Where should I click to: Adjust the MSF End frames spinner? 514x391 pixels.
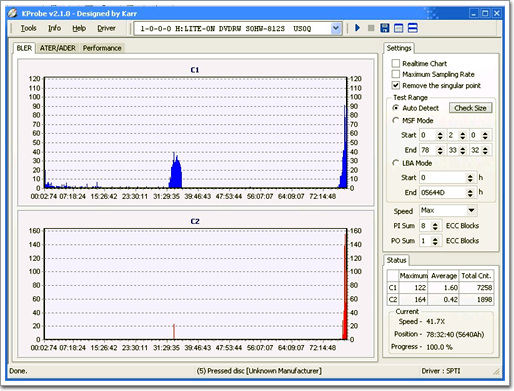tap(485, 150)
